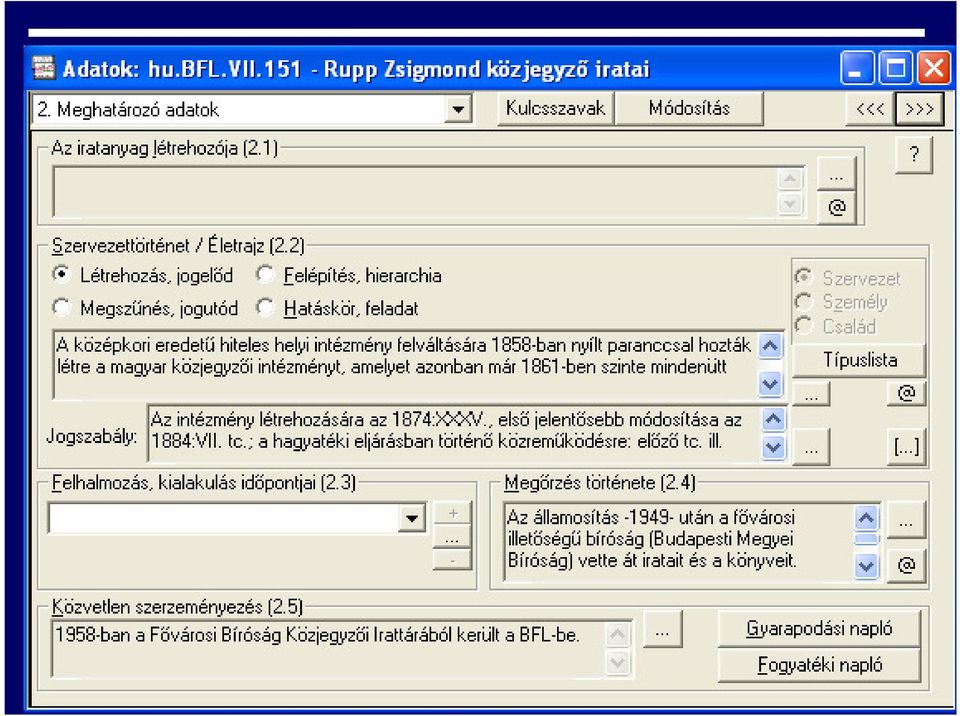The image size is (960, 716).
Task: Click @ button under Típuslista
Action: (906, 394)
